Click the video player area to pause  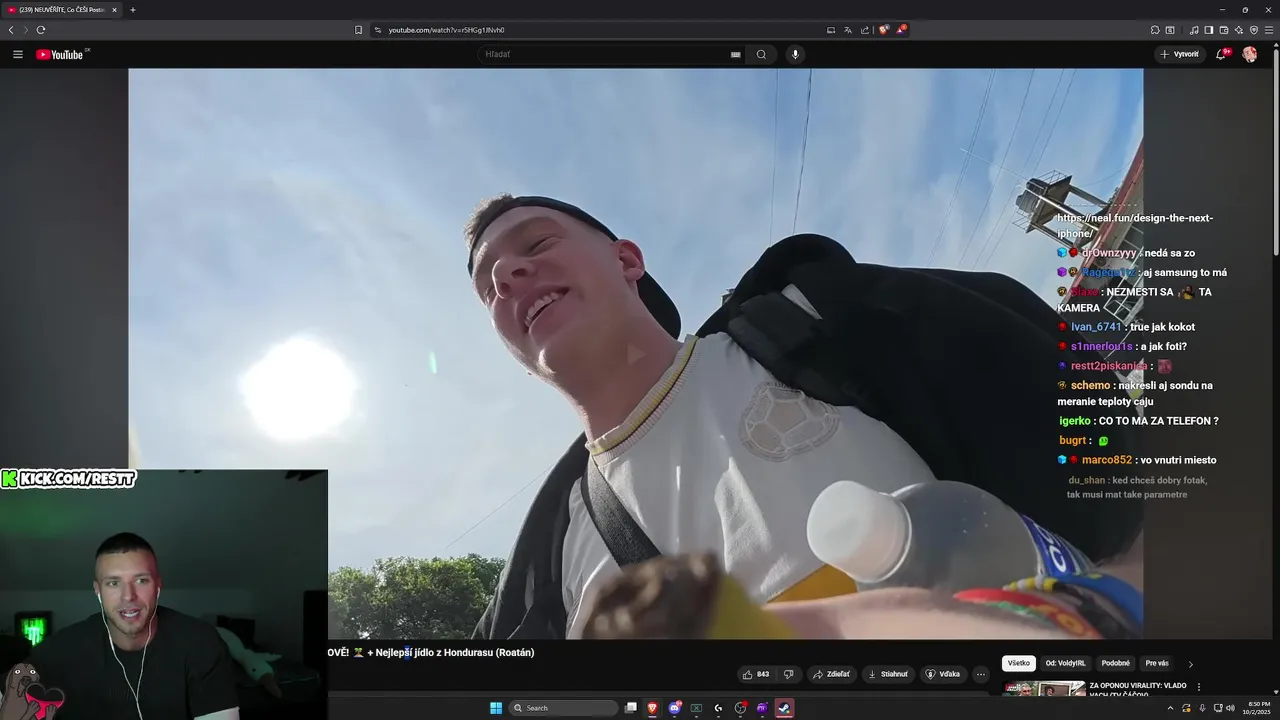pos(635,353)
